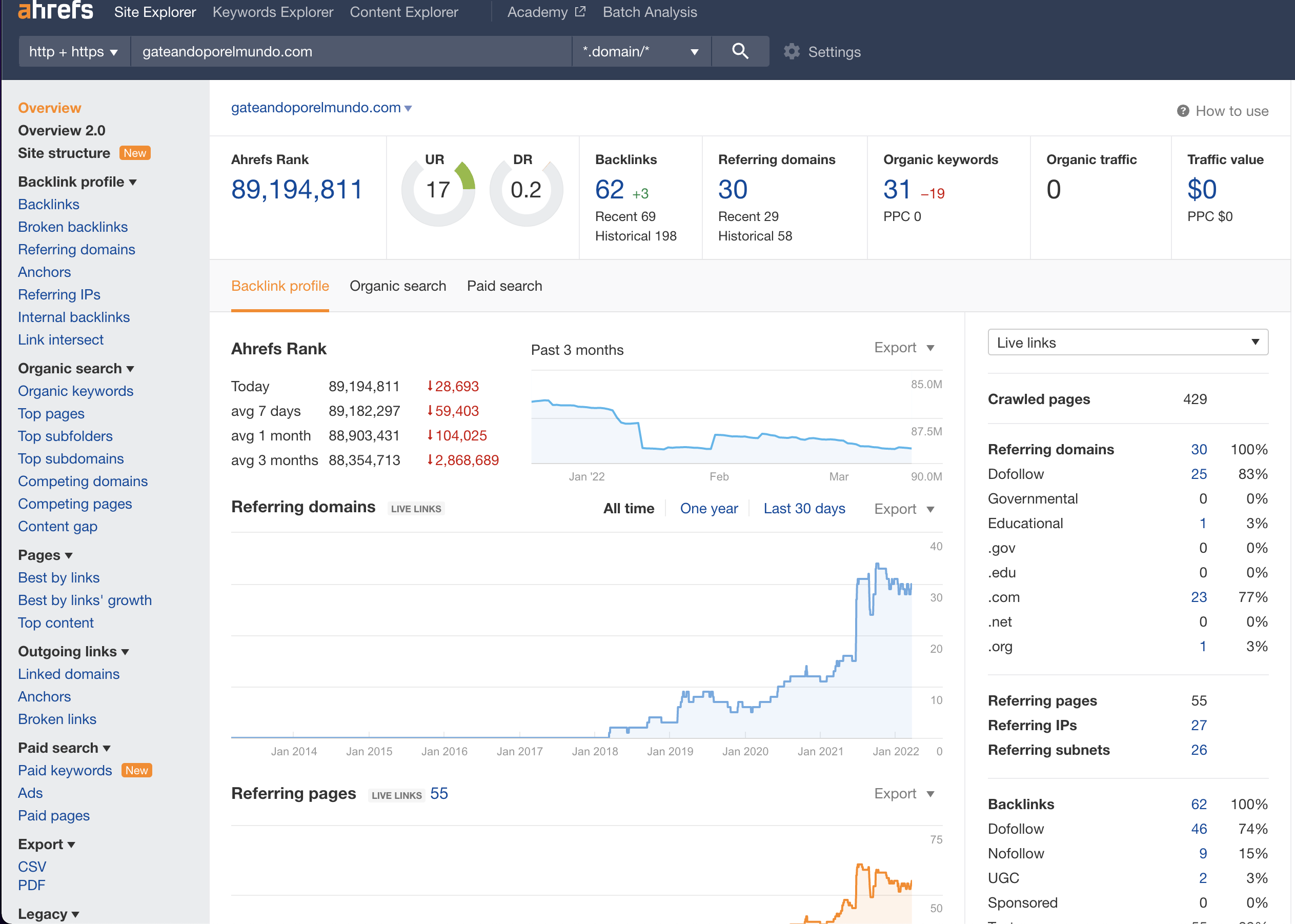This screenshot has width=1295, height=924.
Task: Open the http + https protocol dropdown
Action: pyautogui.click(x=74, y=52)
